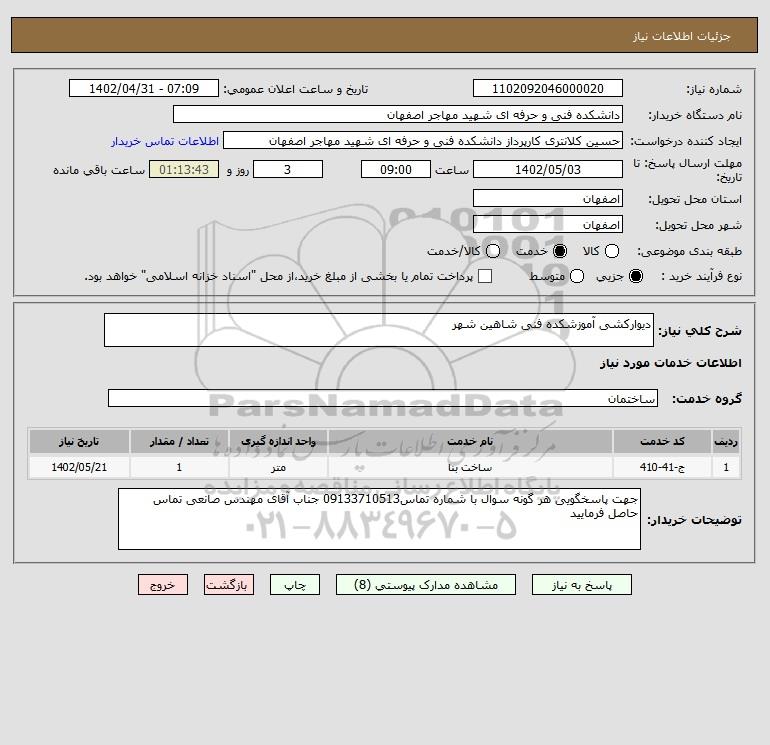770x745 pixels.
Task: Click the date cell 1402/05/21
Action: (79, 467)
